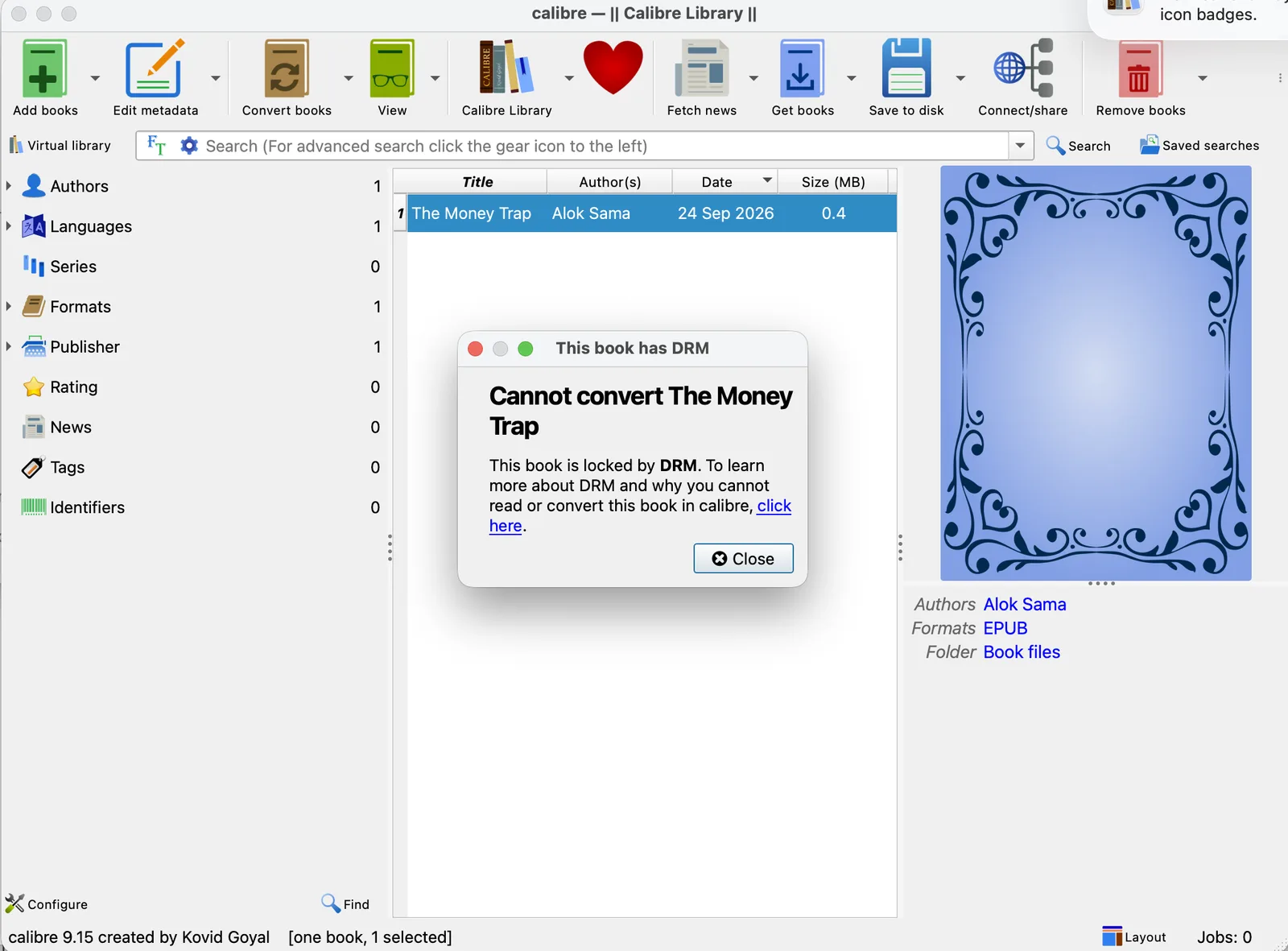This screenshot has height=951, width=1288.
Task: Show Jobs: 0 list
Action: tap(1224, 937)
